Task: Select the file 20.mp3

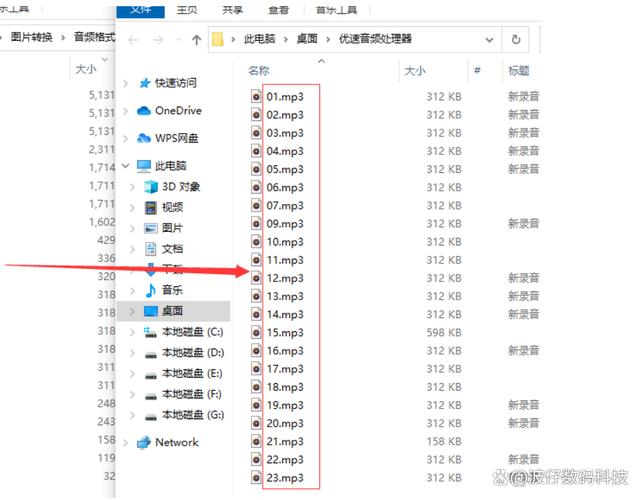Action: [x=285, y=423]
